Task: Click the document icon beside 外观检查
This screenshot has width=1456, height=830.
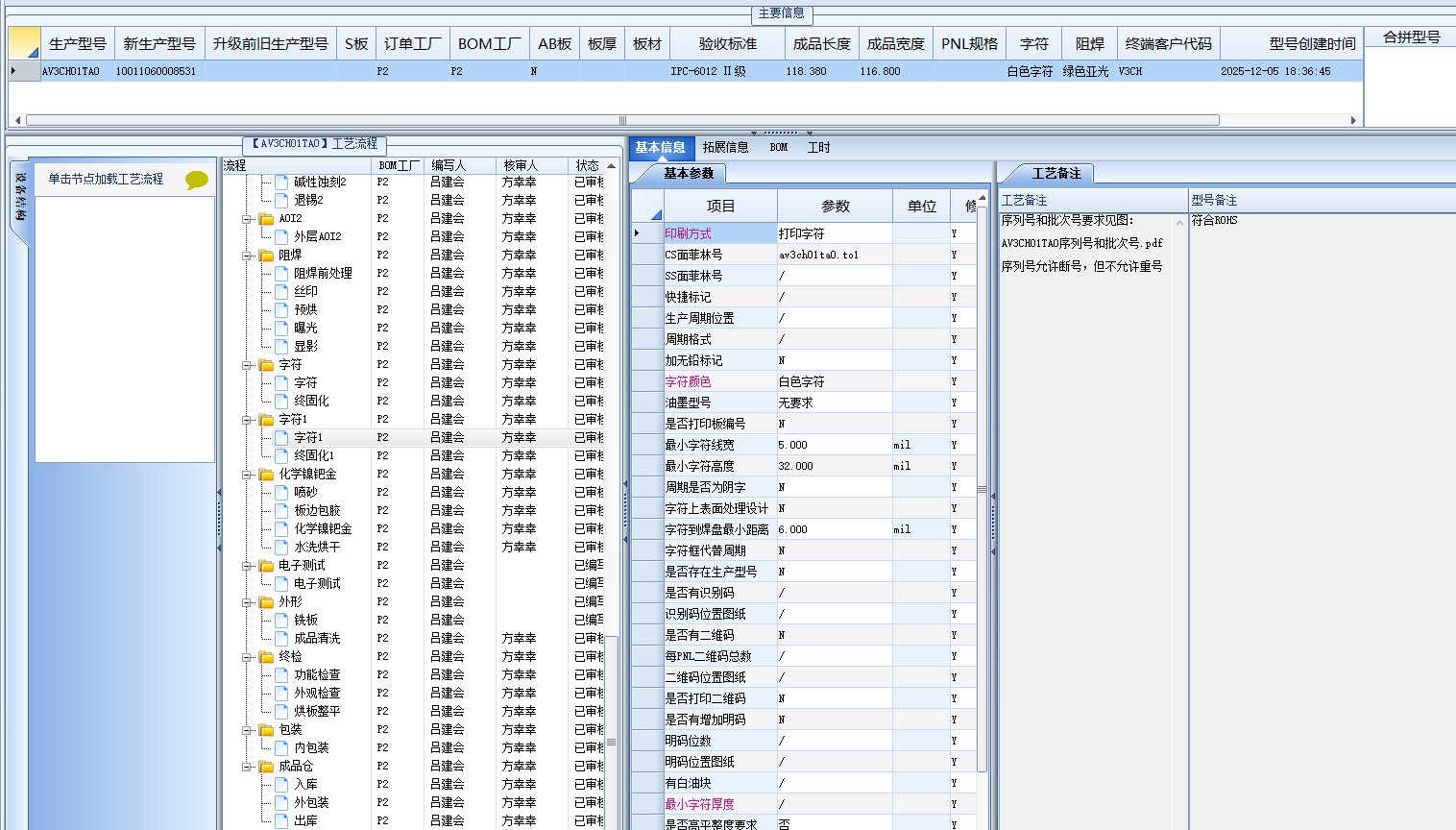Action: coord(281,693)
